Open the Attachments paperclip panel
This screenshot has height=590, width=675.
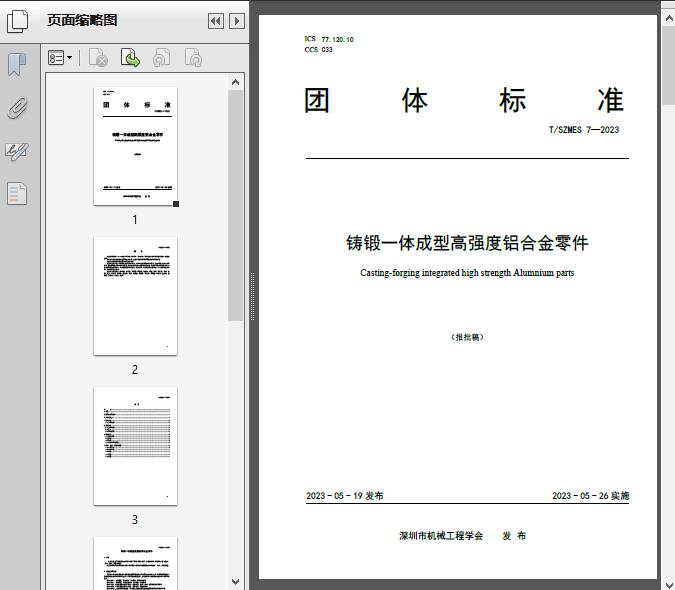[17, 108]
